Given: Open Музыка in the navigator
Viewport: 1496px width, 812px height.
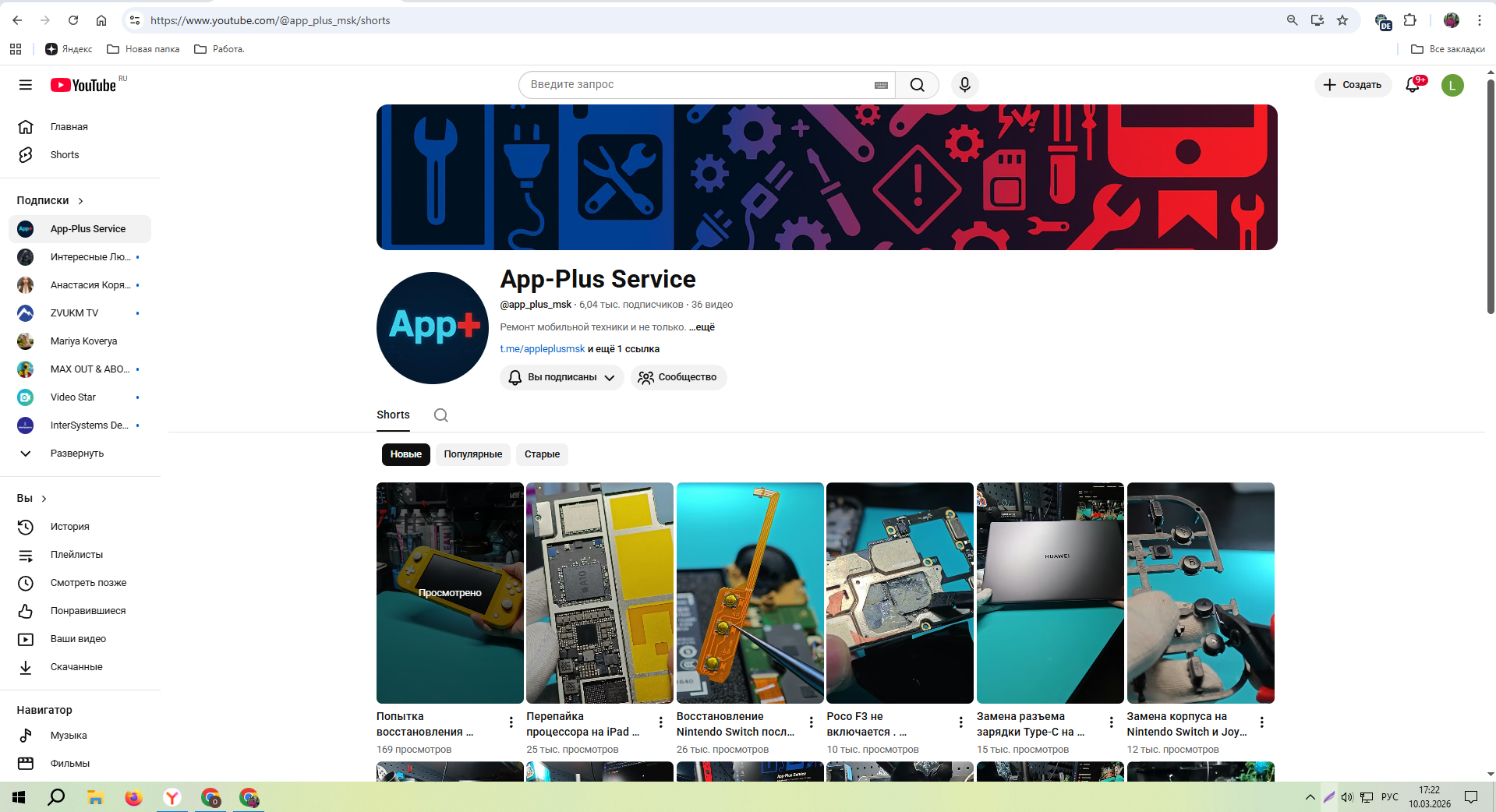Looking at the screenshot, I should (x=80, y=736).
